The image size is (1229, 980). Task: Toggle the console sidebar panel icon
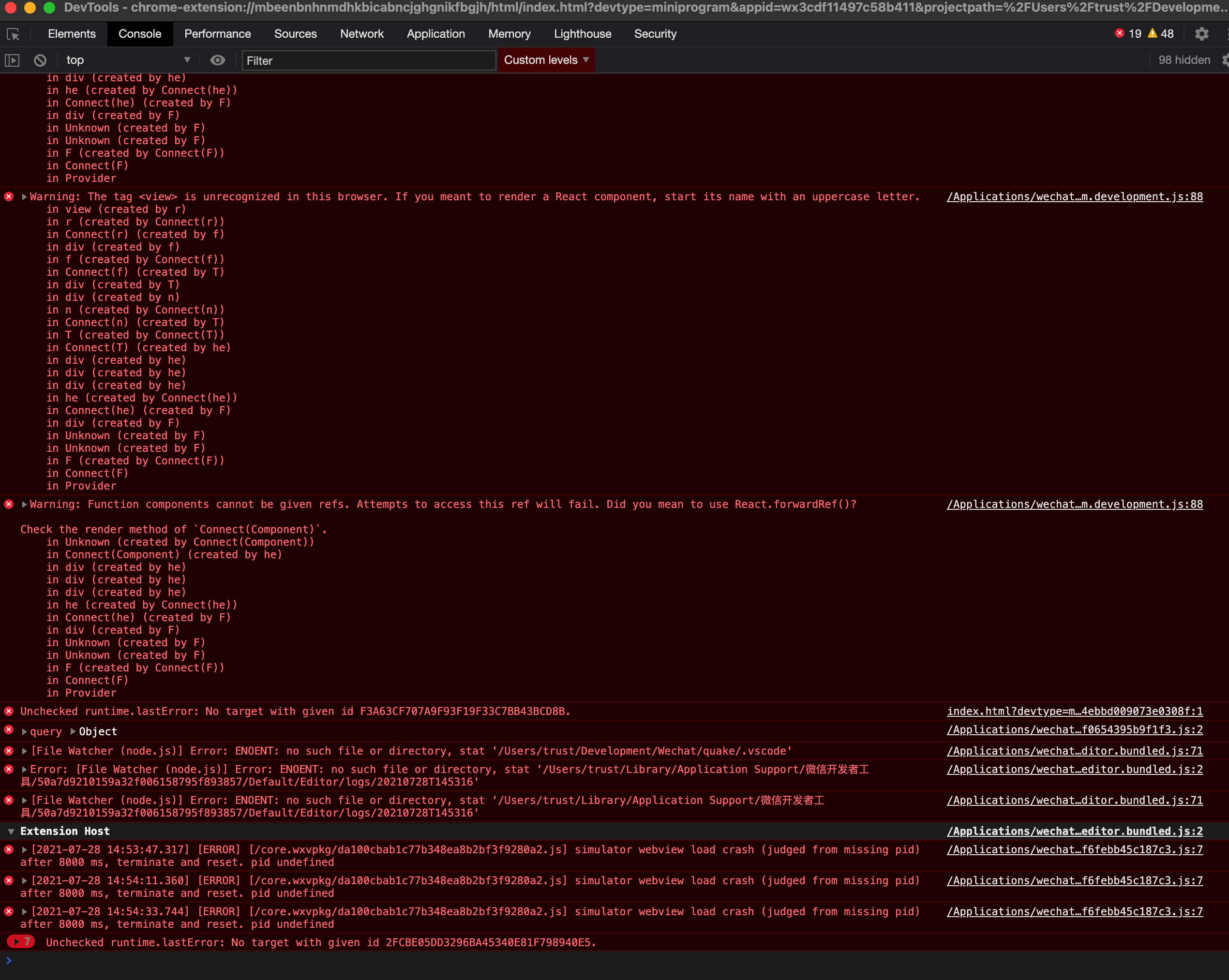pyautogui.click(x=12, y=60)
